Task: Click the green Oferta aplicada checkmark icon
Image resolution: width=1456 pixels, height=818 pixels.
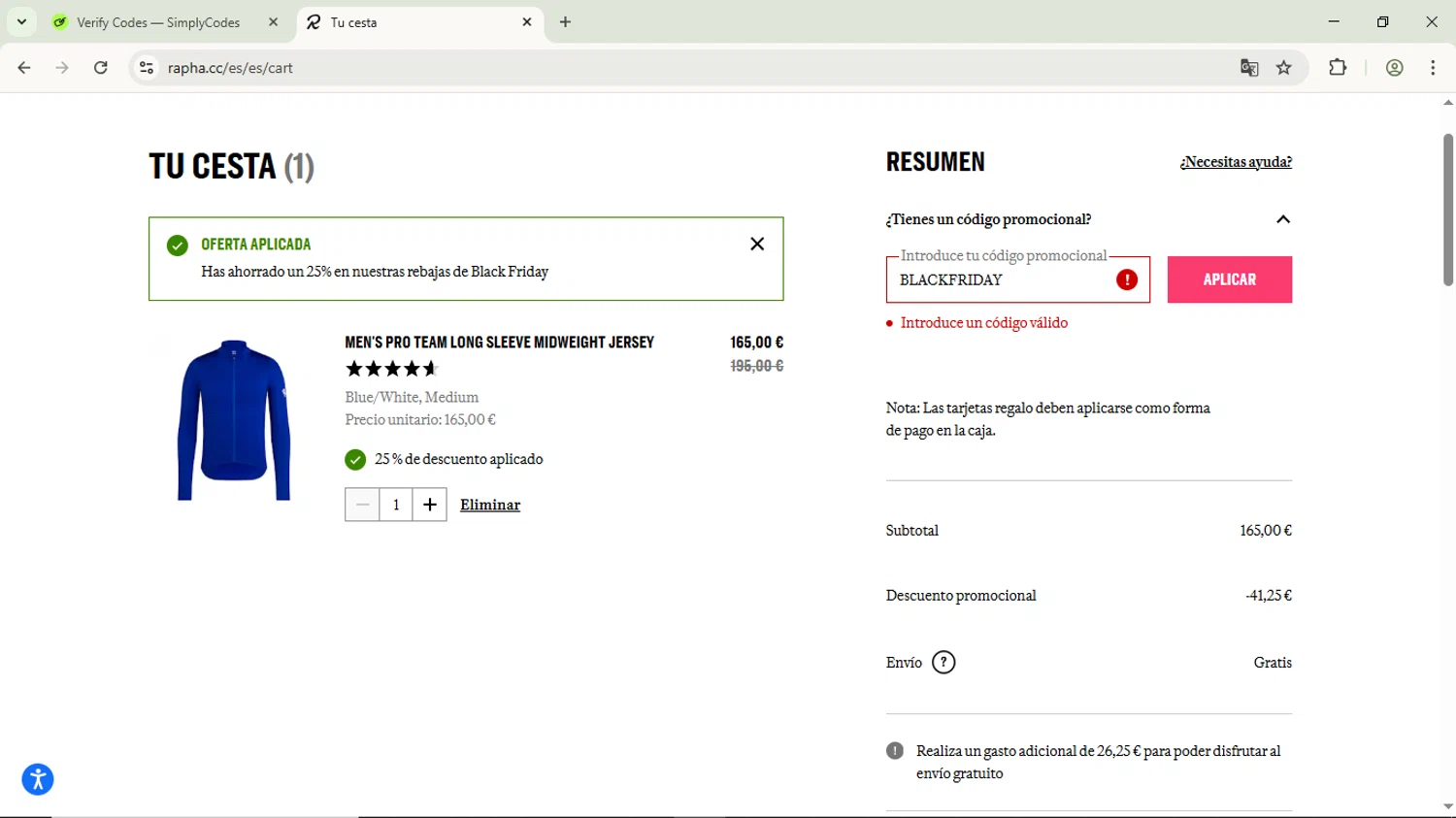Action: (178, 245)
